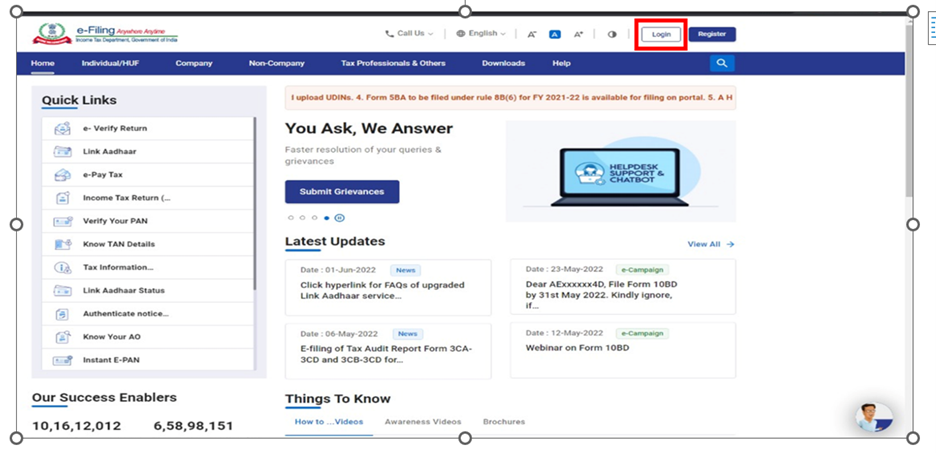The width and height of the screenshot is (936, 453).
Task: Click the Income Tax Department emblem logo
Action: coord(47,33)
